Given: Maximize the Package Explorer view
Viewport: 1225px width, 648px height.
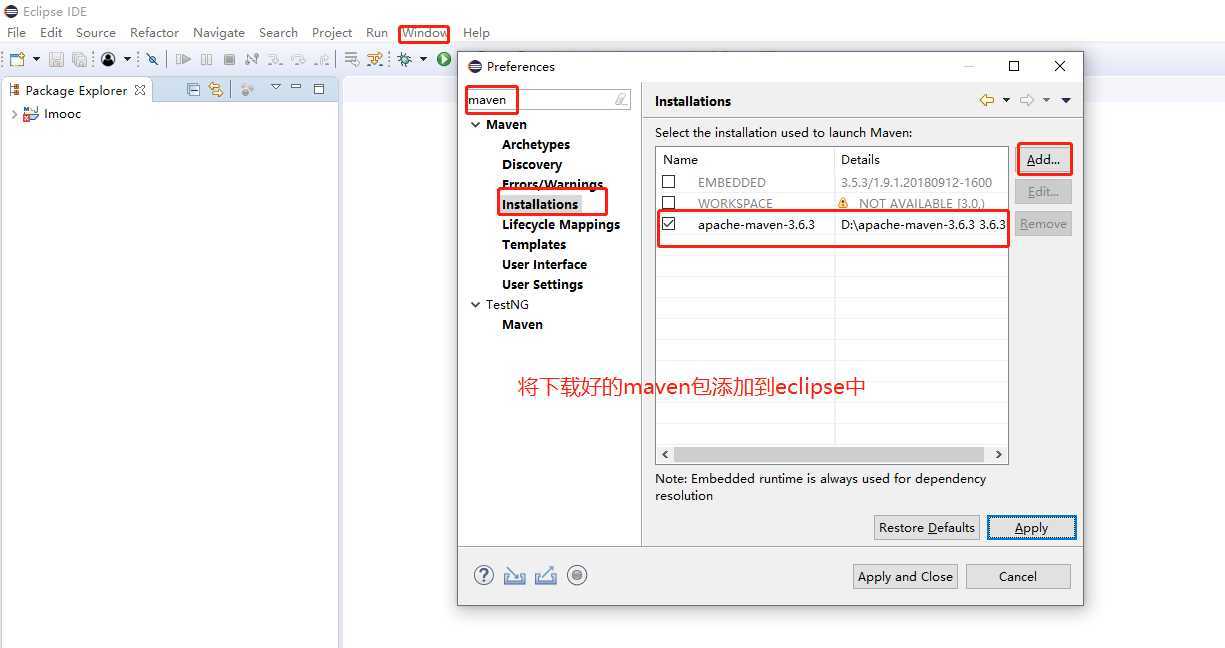Looking at the screenshot, I should 319,89.
